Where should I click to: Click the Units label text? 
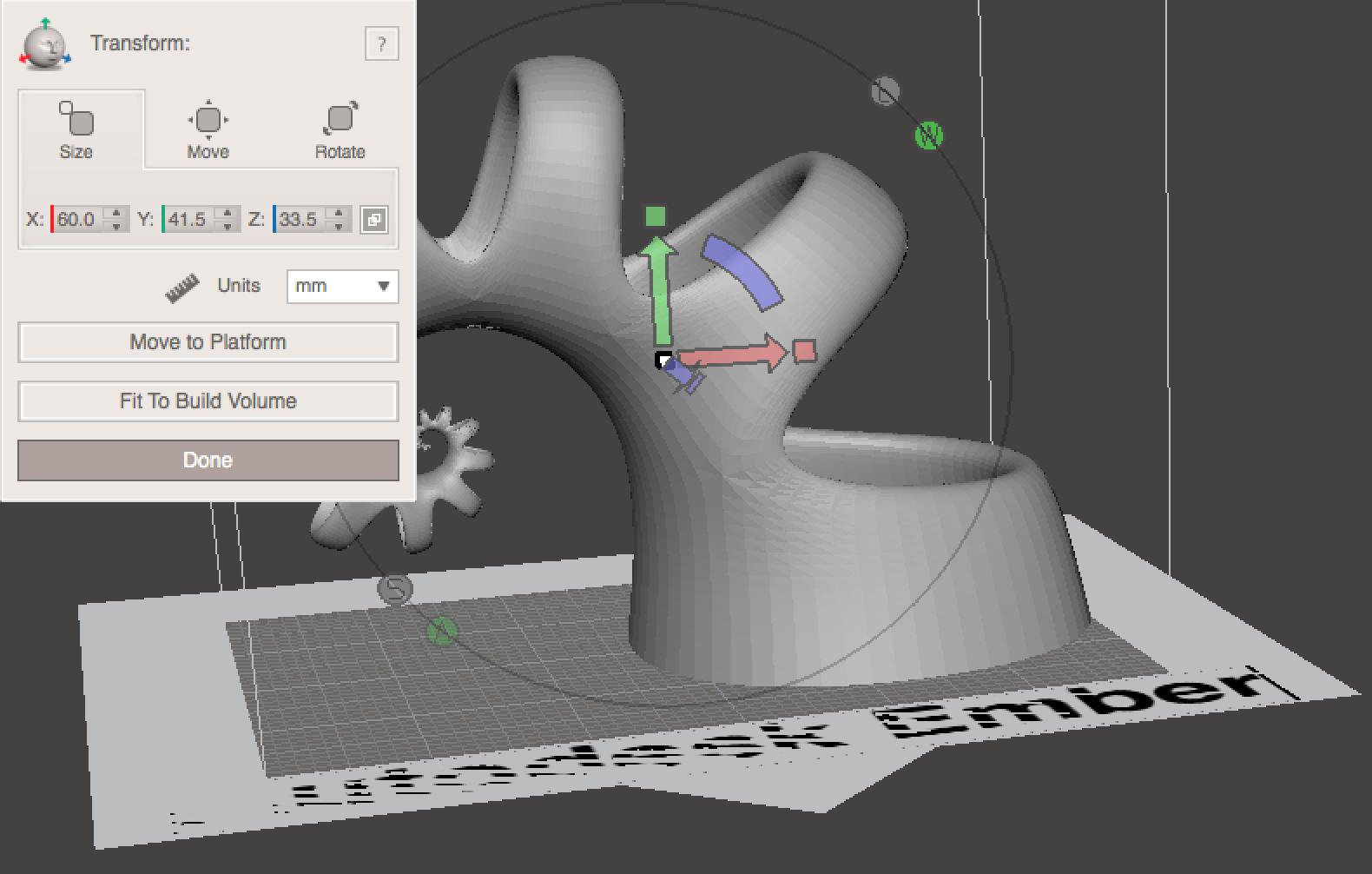coord(239,286)
